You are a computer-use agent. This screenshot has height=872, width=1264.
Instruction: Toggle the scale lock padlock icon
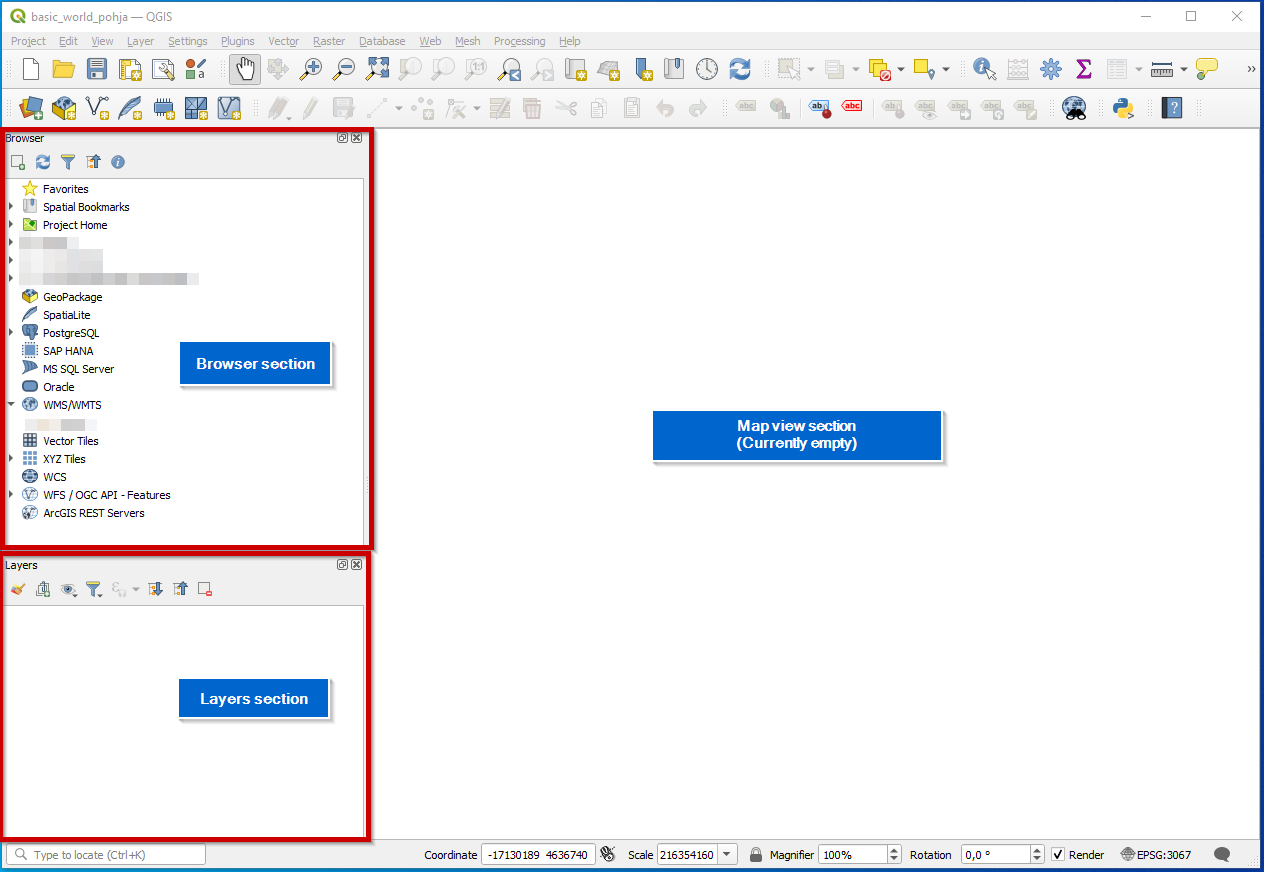click(x=756, y=855)
